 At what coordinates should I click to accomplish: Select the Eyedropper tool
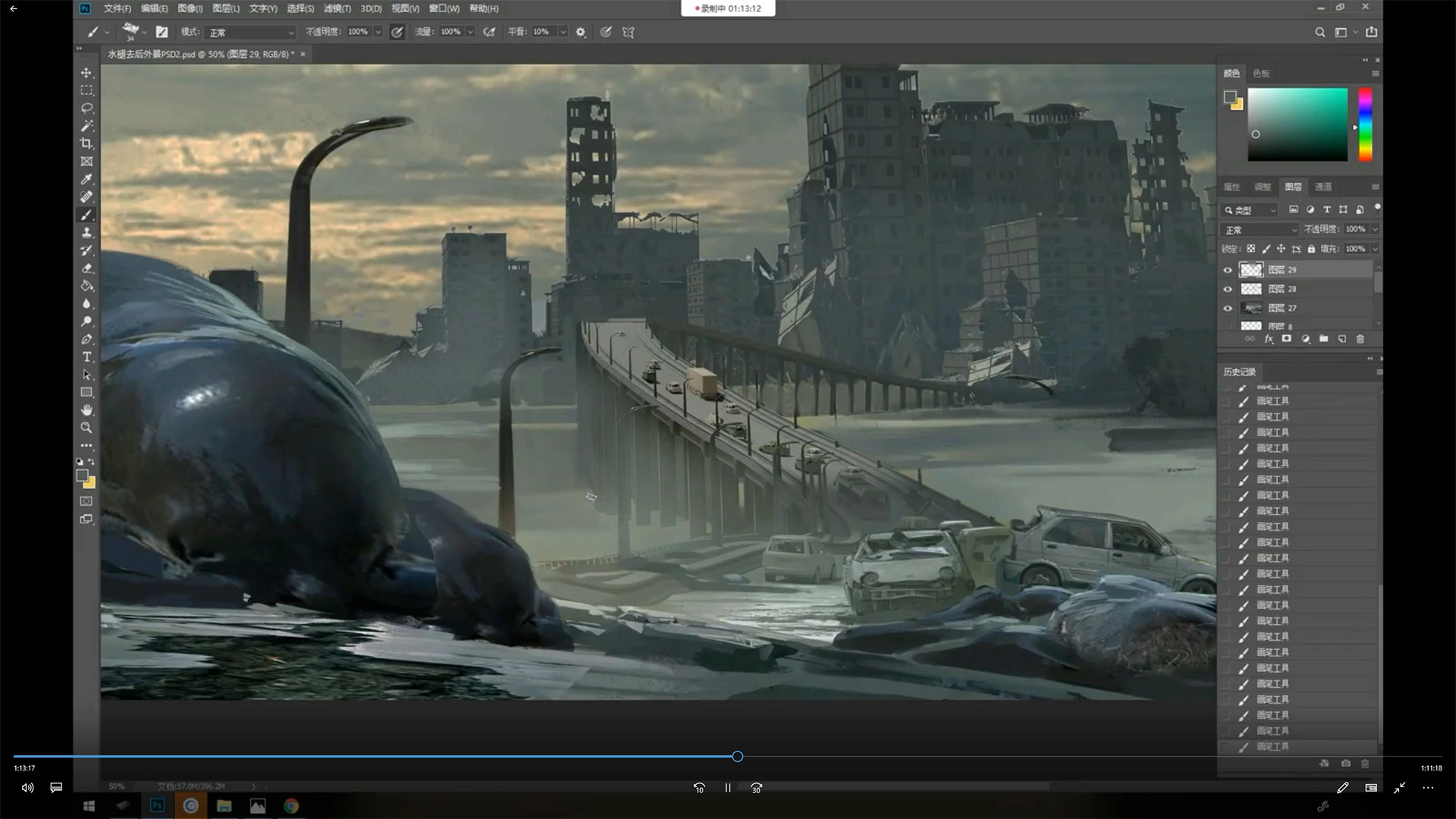[86, 180]
